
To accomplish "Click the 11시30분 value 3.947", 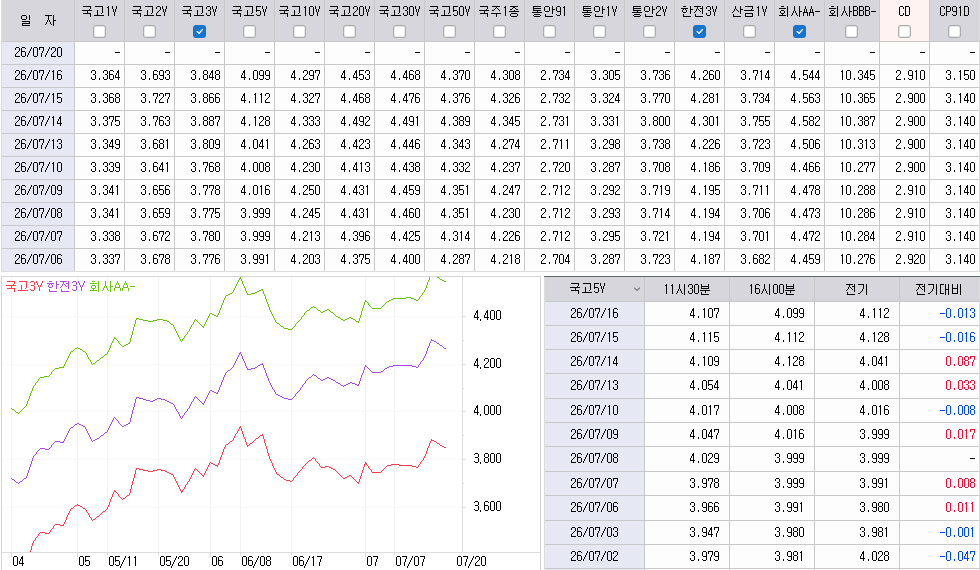I will (x=704, y=532).
